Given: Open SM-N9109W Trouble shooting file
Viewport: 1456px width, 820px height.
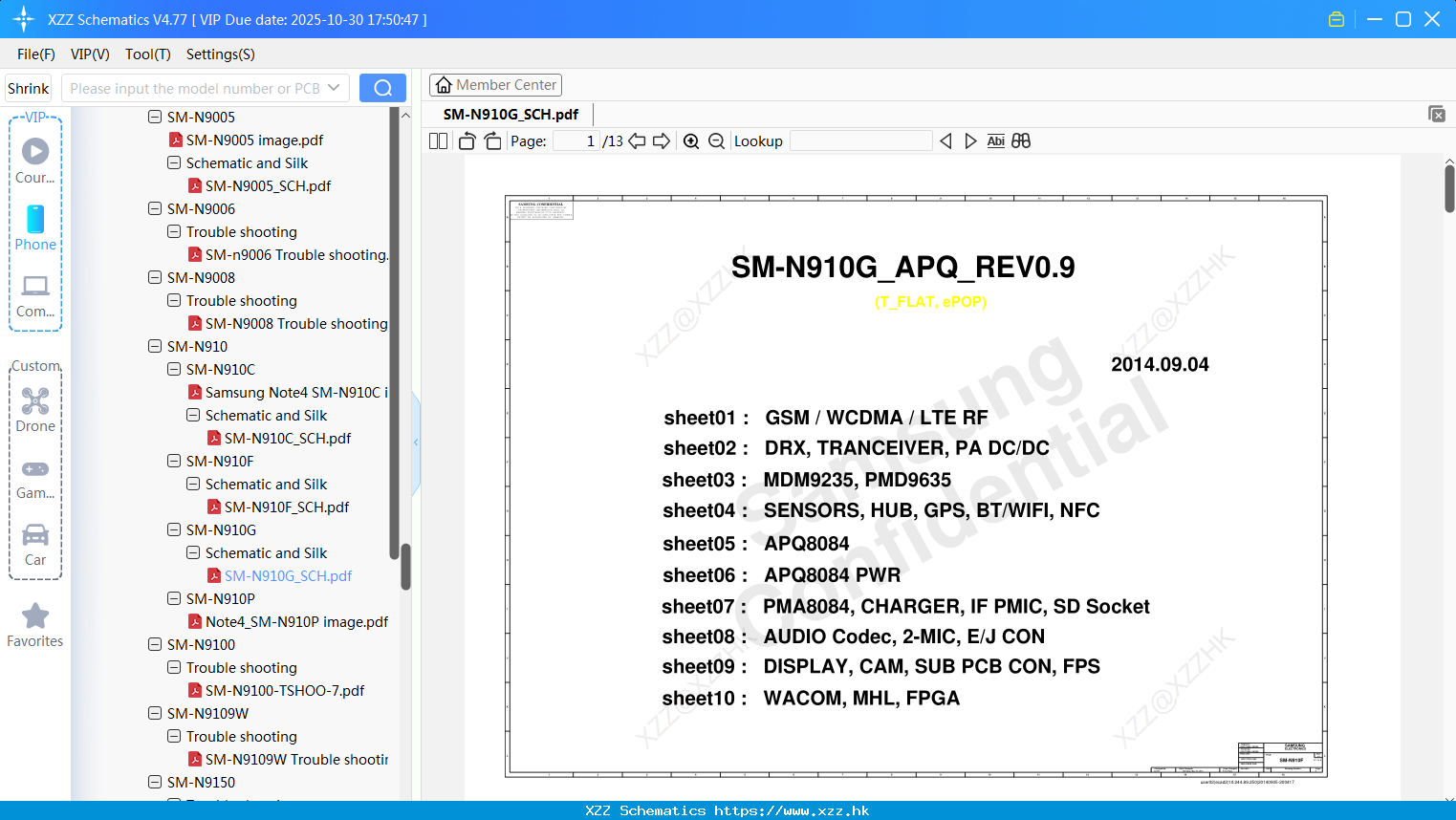Looking at the screenshot, I should point(296,759).
